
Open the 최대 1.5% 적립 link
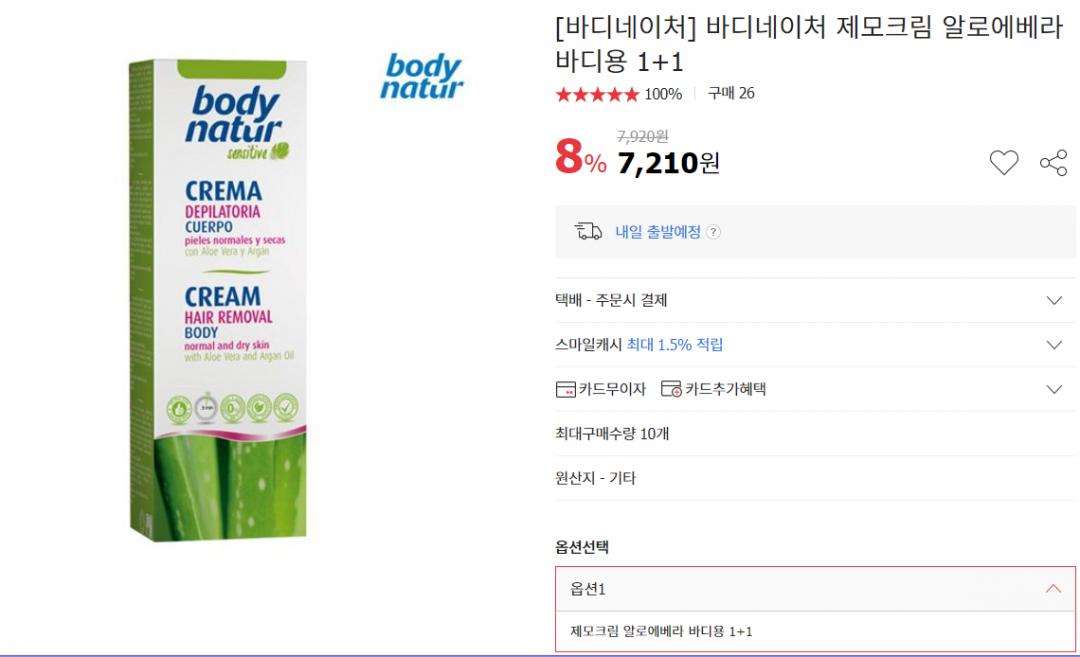pos(674,345)
